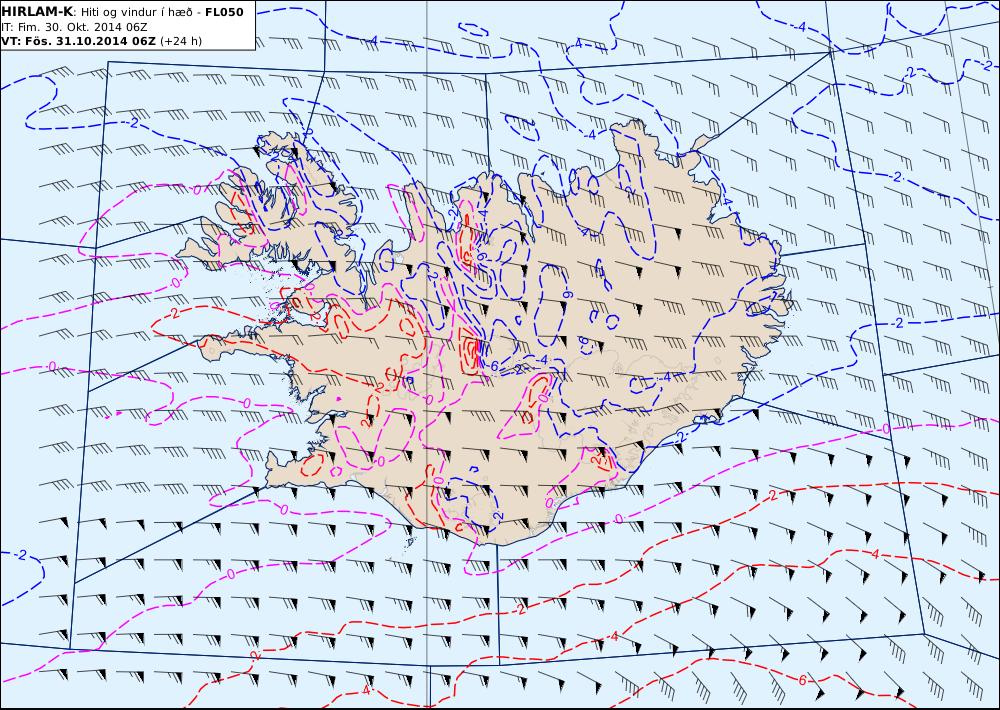Click the '(+24 h)' forecast offset text

pos(180,41)
